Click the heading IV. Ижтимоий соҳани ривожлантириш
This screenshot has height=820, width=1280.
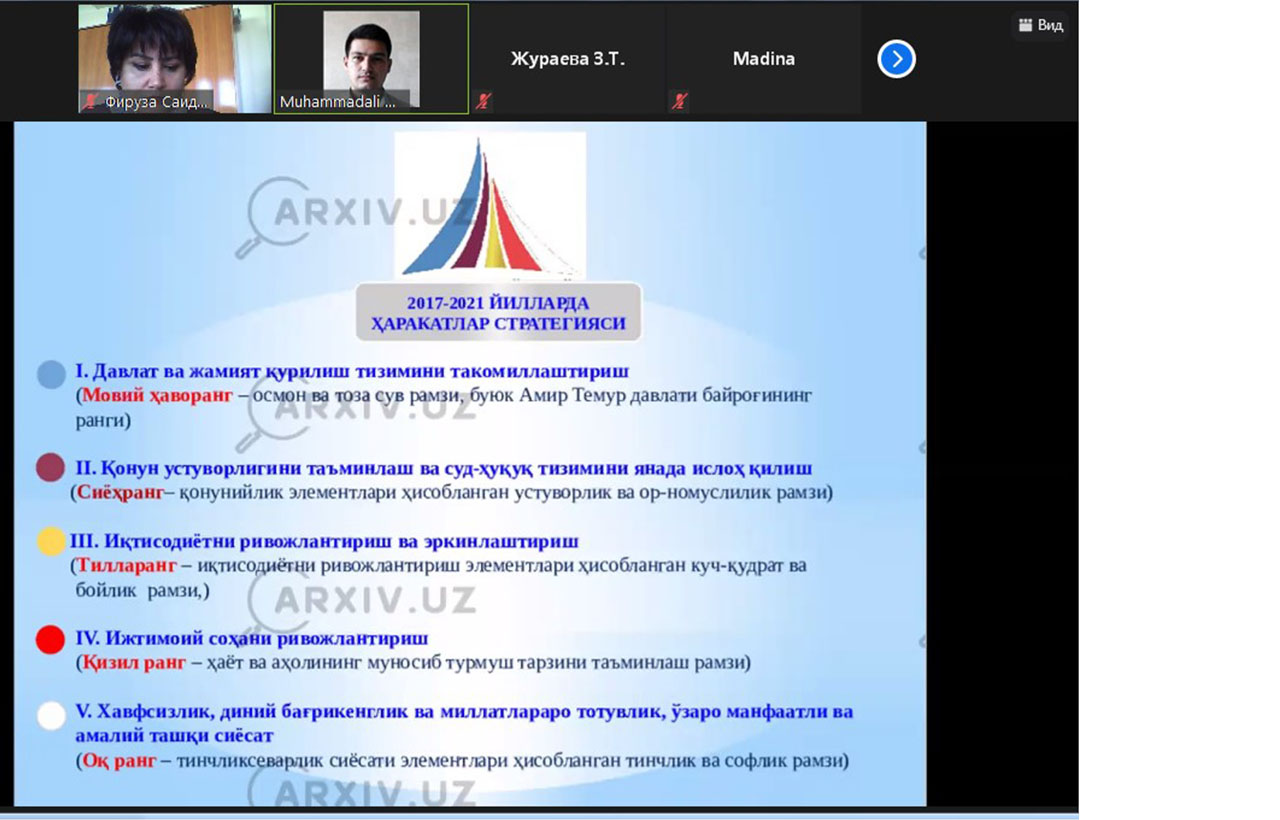pos(252,638)
